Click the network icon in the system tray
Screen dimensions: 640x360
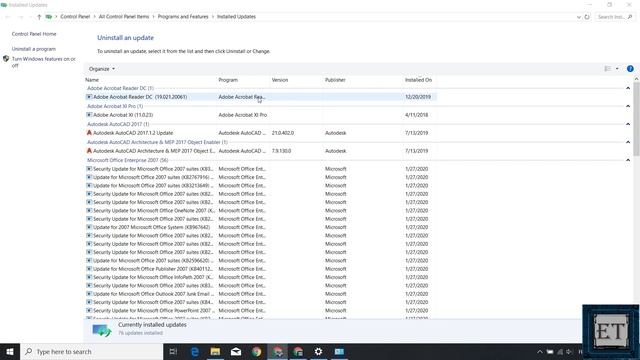(x=560, y=351)
